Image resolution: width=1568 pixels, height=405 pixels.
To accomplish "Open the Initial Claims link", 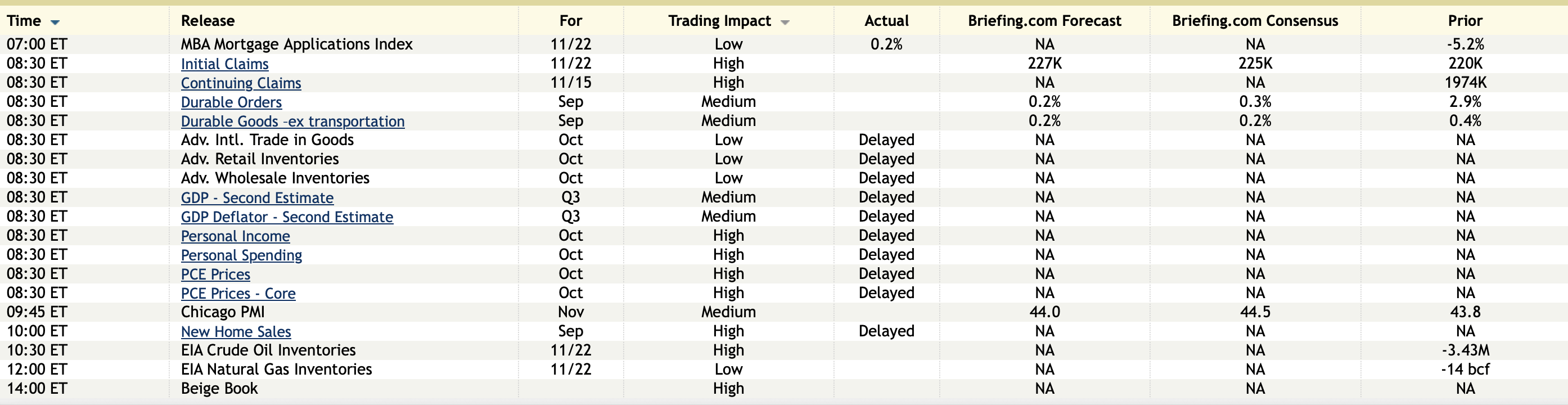I will [224, 64].
